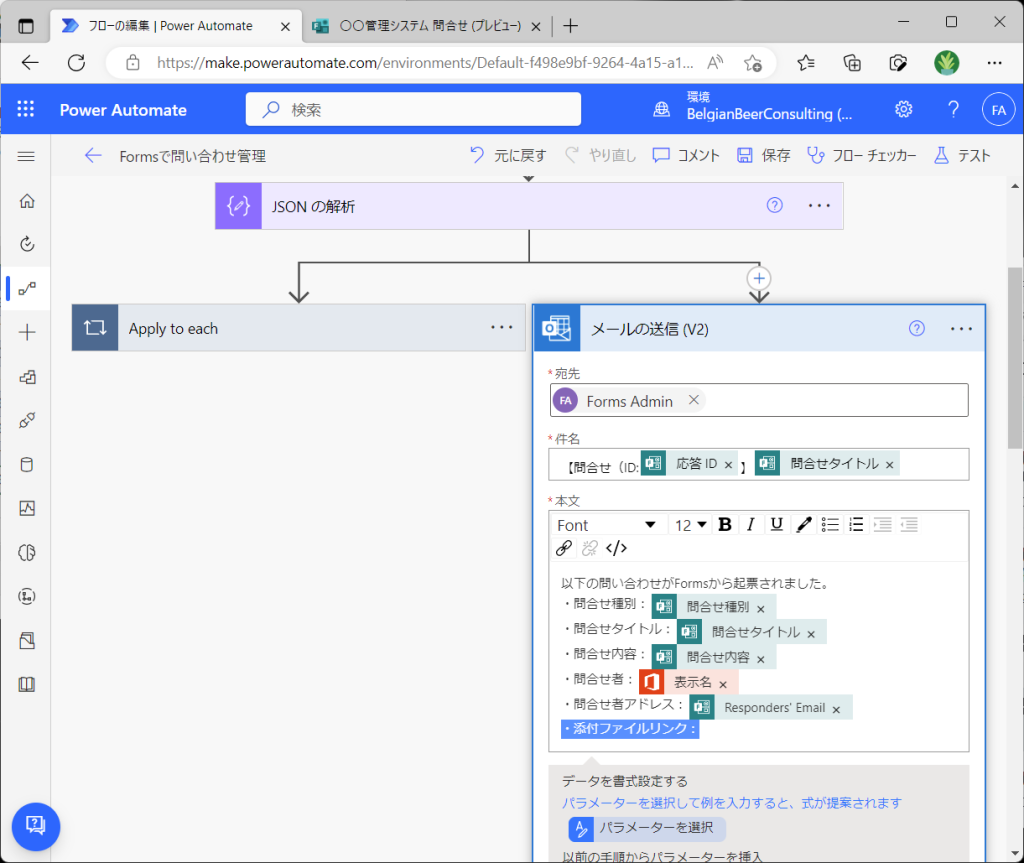
Task: Remove the 問合せ種別 token from body
Action: [761, 609]
